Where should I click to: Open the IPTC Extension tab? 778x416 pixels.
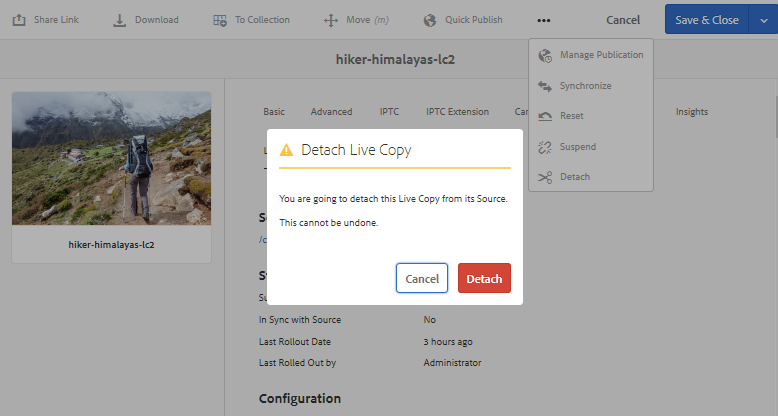click(x=457, y=112)
